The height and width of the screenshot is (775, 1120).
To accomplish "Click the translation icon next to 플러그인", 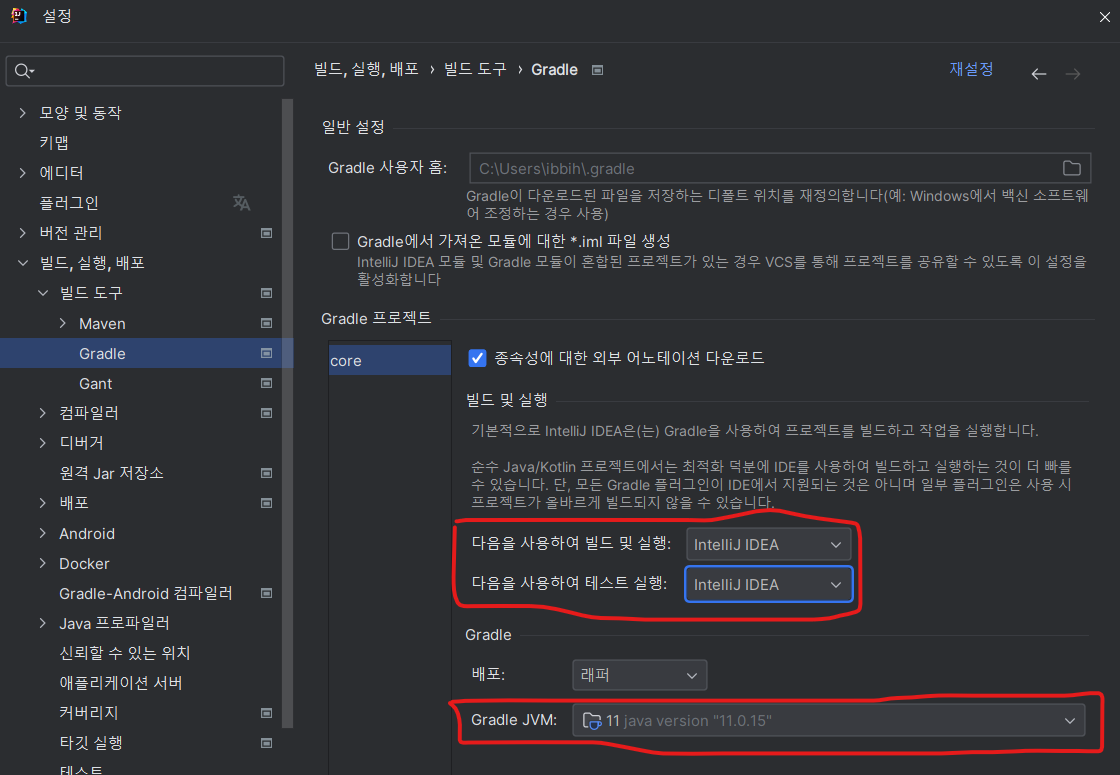I will click(x=241, y=203).
